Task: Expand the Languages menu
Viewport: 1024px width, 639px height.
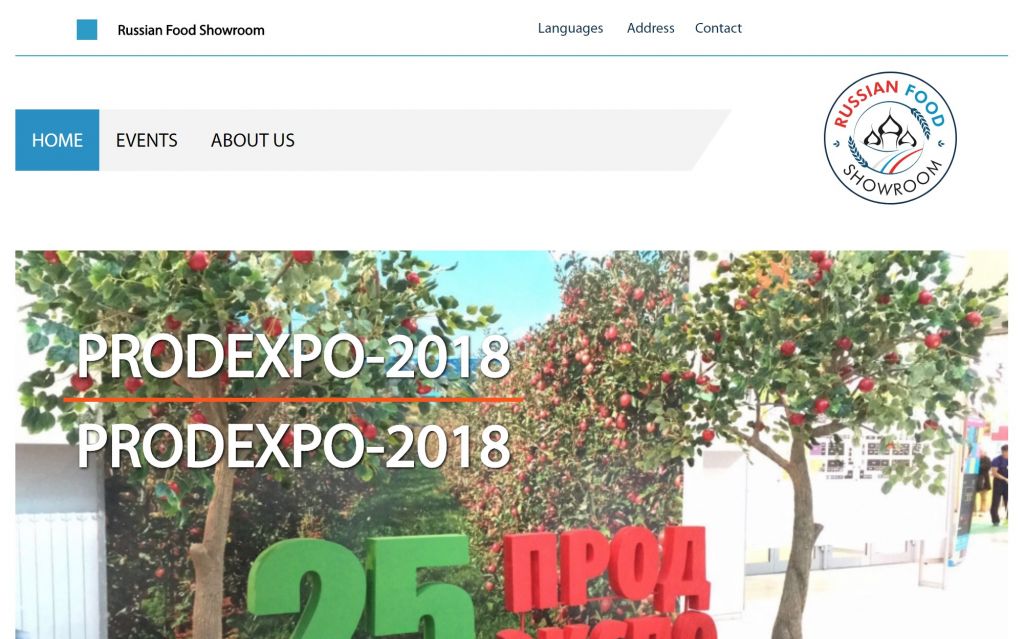Action: (x=570, y=28)
